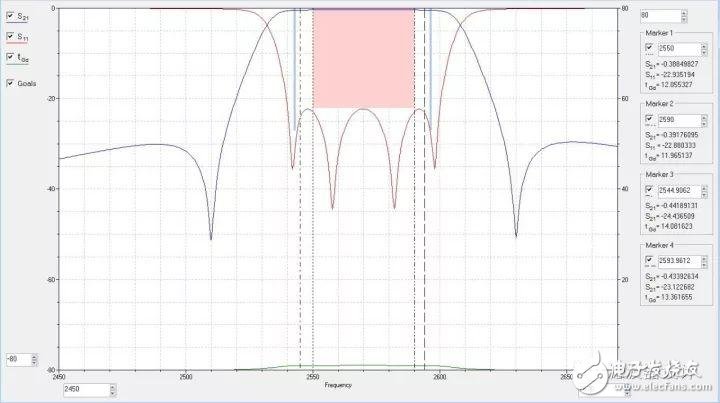Toggle Marker 4 checkbox
This screenshot has width=720, height=403.
pos(647,255)
